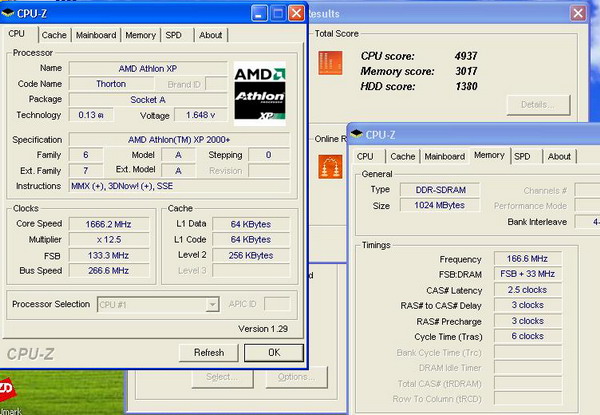Click the CAS# Latency value 2.5 clocks

[x=528, y=290]
